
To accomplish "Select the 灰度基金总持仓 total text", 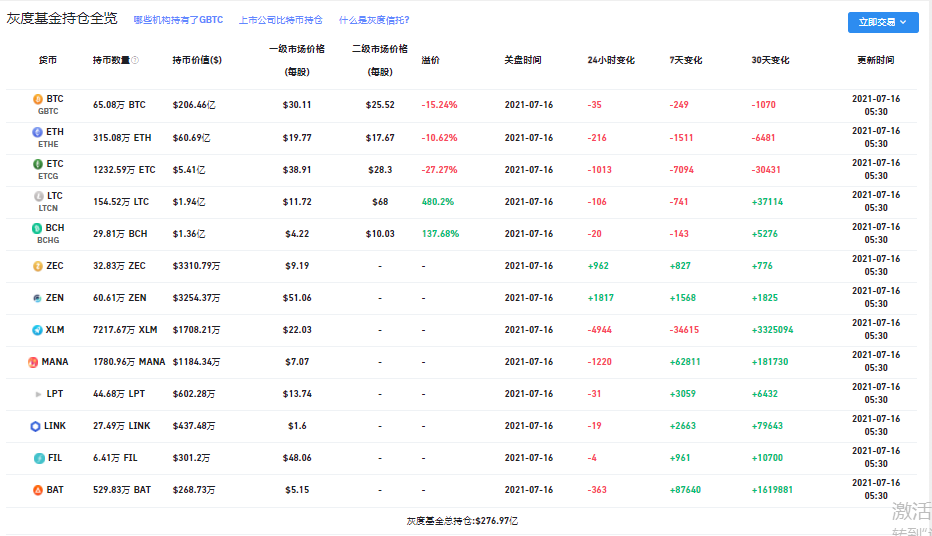I will tap(462, 521).
